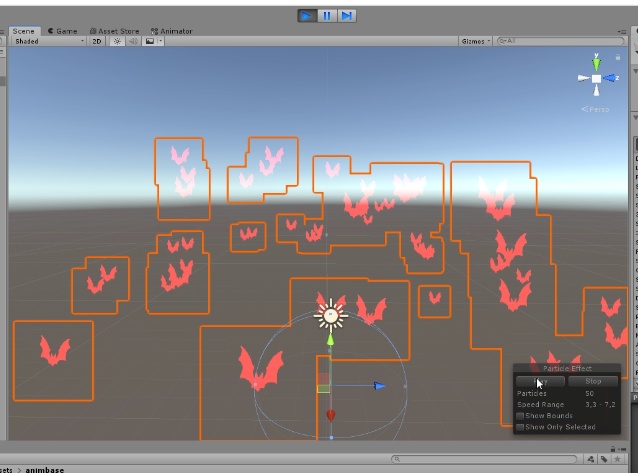The image size is (638, 473).
Task: Click Stop in the Particle Effect panel
Action: (x=593, y=381)
